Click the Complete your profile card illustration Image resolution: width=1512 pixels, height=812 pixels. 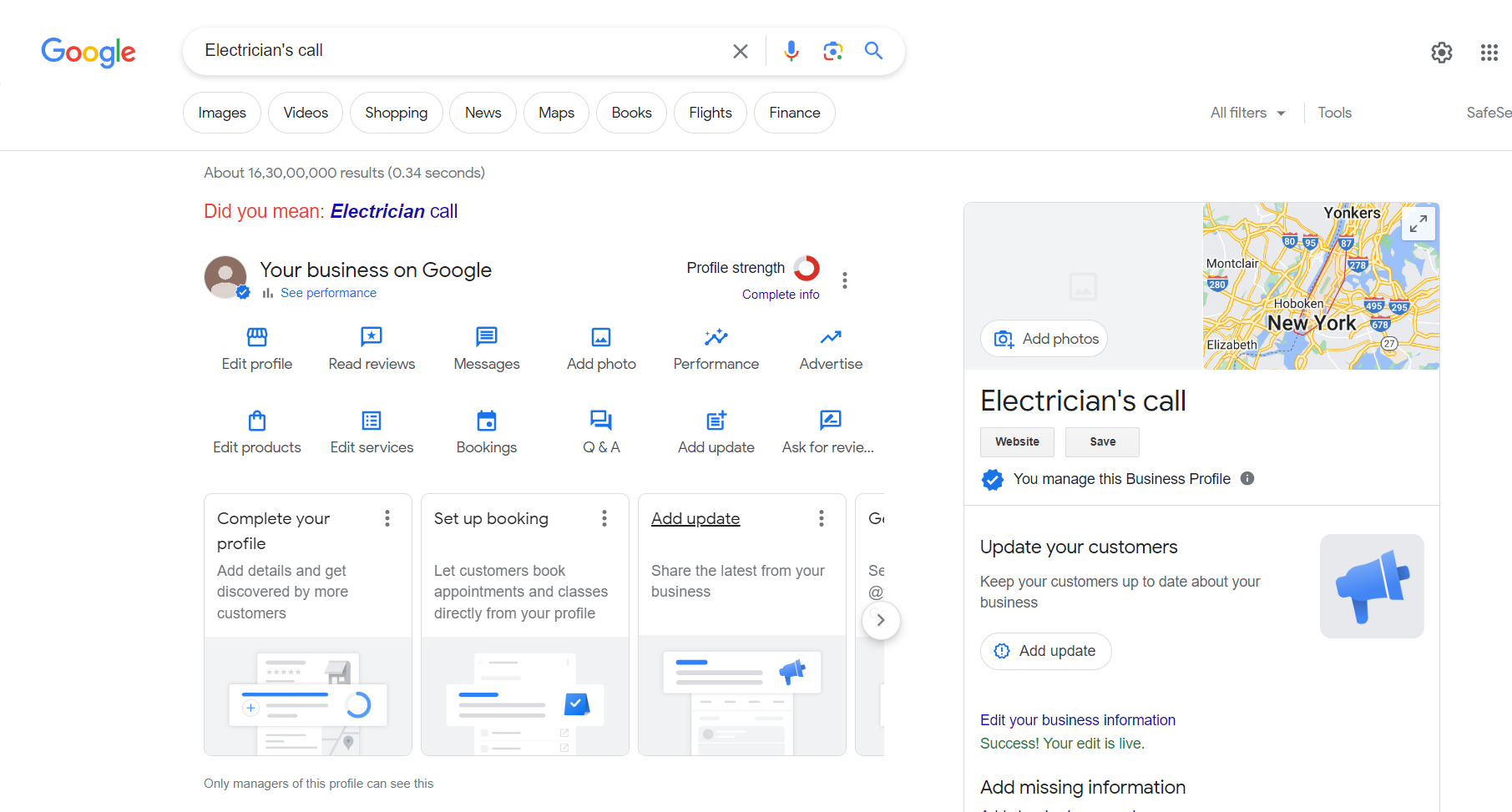(308, 696)
